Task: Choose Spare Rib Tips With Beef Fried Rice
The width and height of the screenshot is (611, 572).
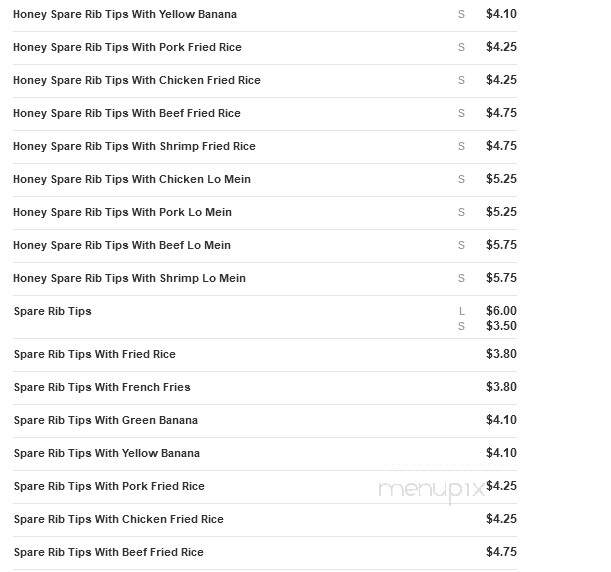Action: click(109, 553)
